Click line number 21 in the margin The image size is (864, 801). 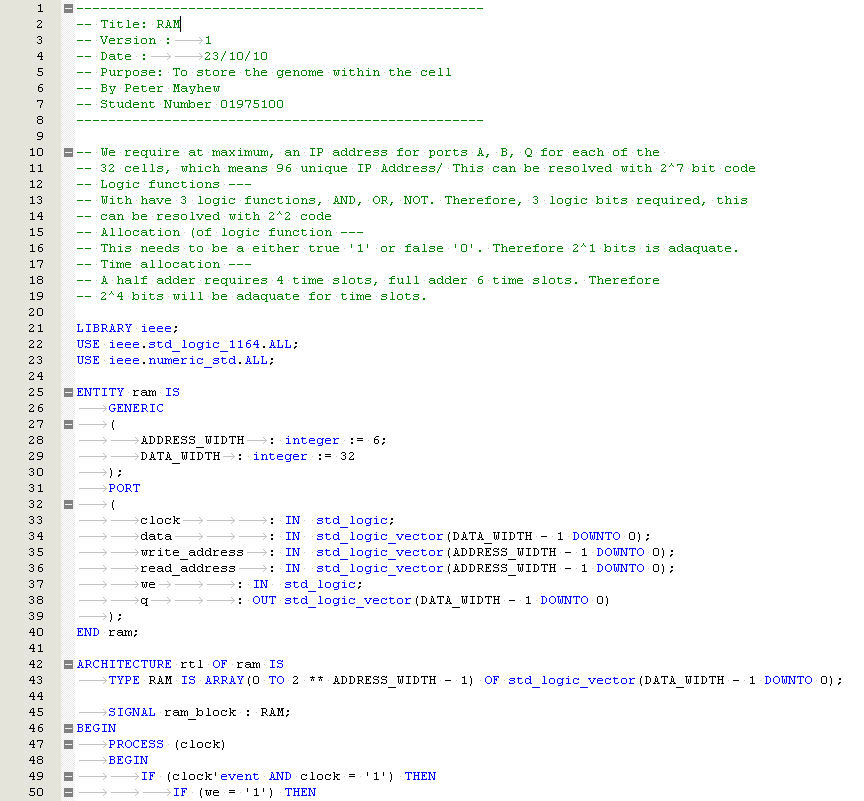click(36, 328)
